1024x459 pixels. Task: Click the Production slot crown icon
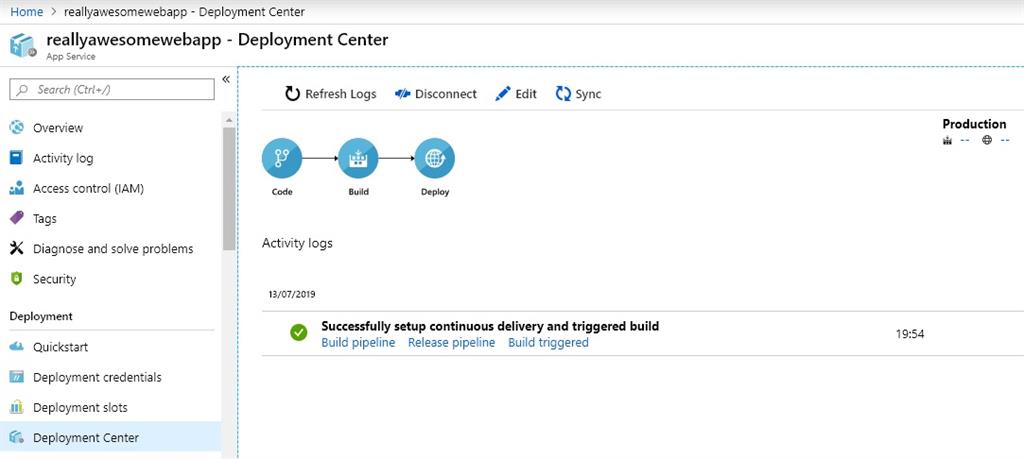(x=948, y=140)
